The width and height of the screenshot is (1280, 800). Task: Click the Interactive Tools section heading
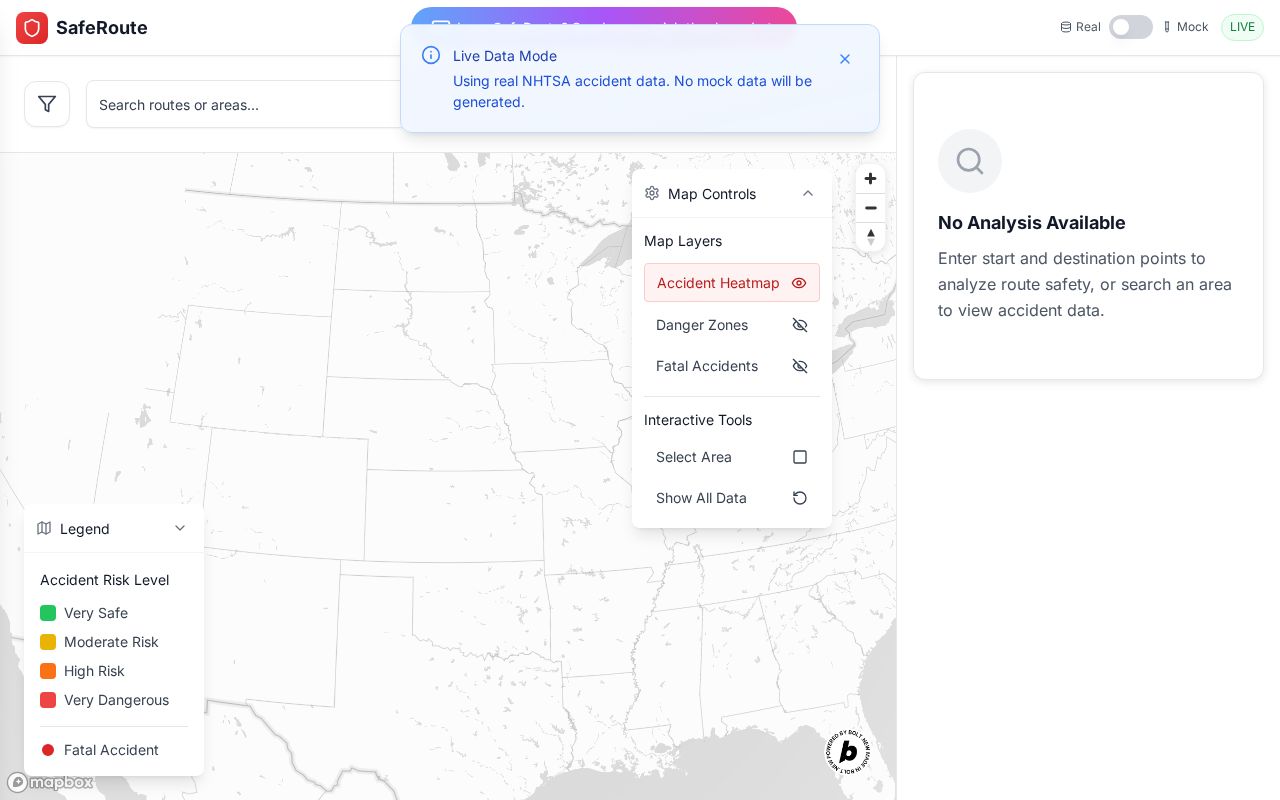[698, 420]
